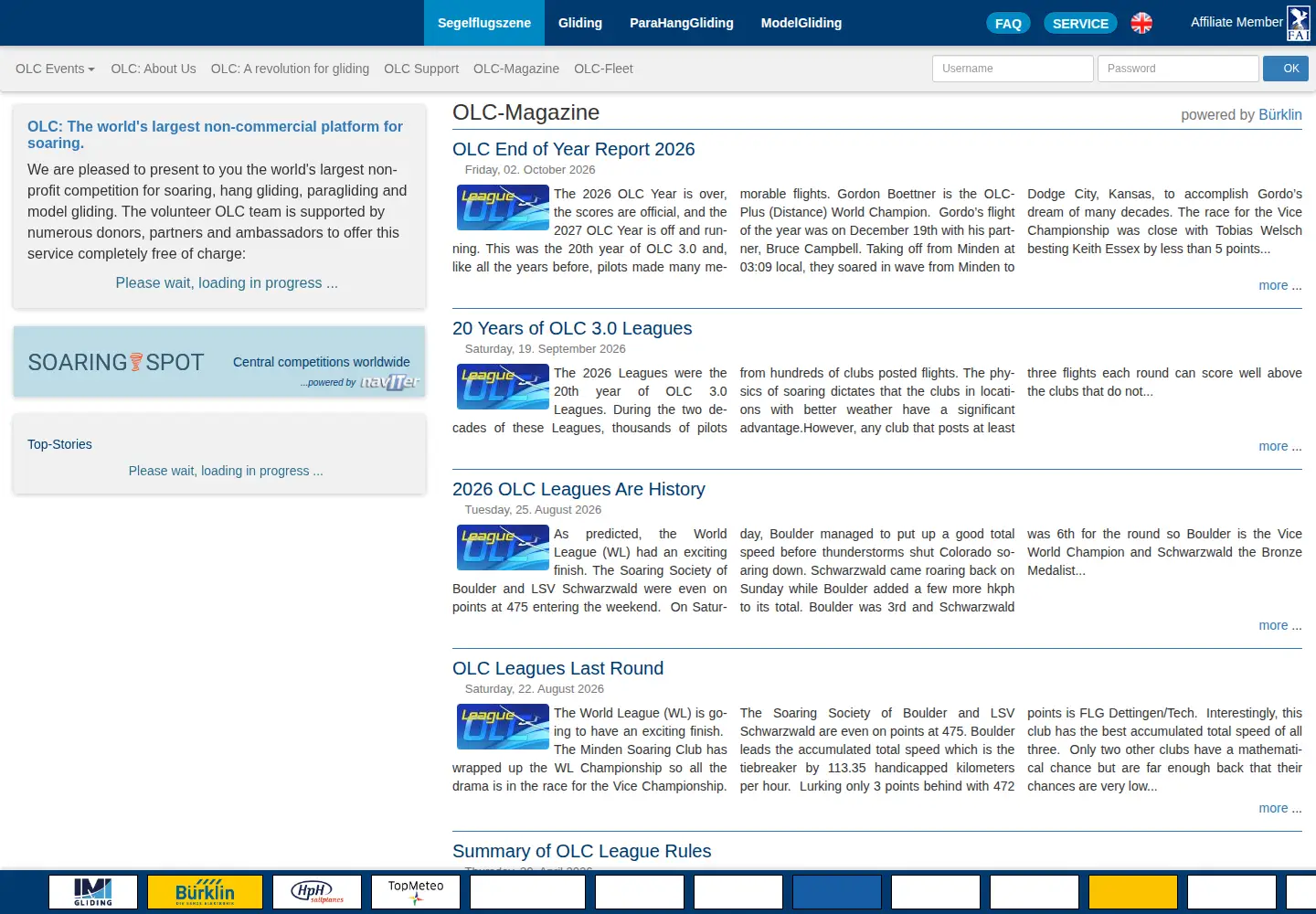Open OLC End of Year Report 2026 headline
This screenshot has width=1316, height=914.
pyautogui.click(x=573, y=149)
